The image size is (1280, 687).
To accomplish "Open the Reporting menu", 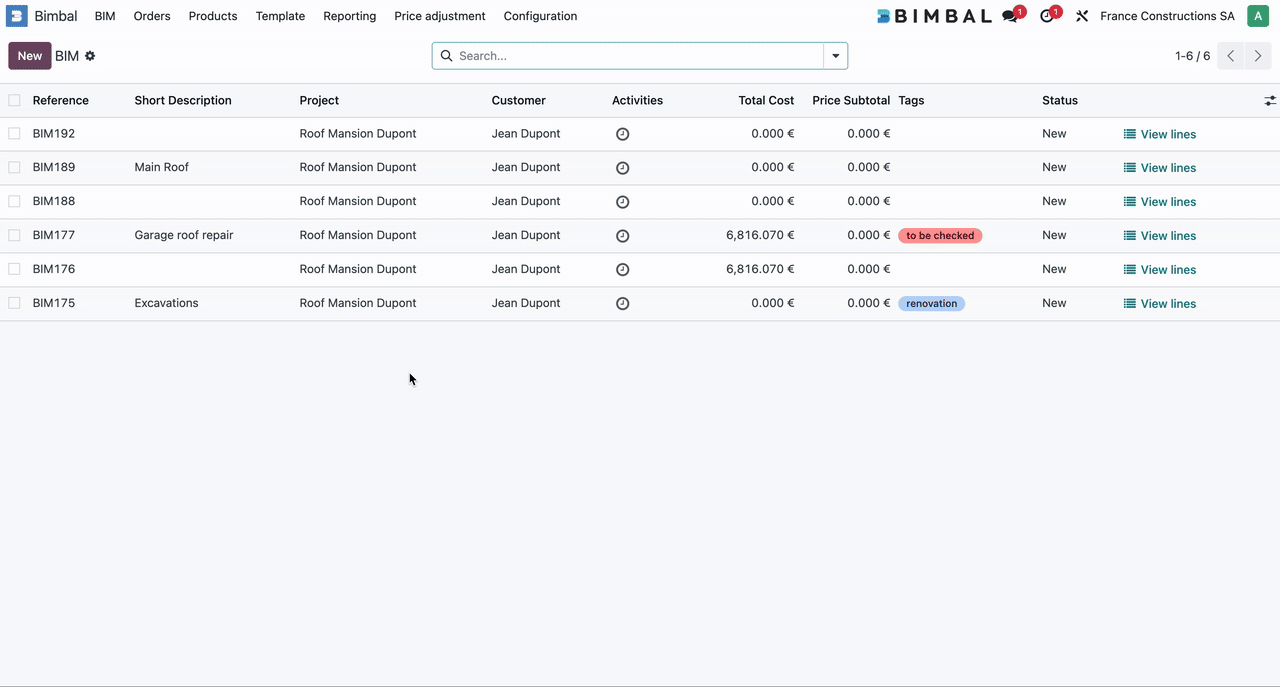I will point(349,16).
